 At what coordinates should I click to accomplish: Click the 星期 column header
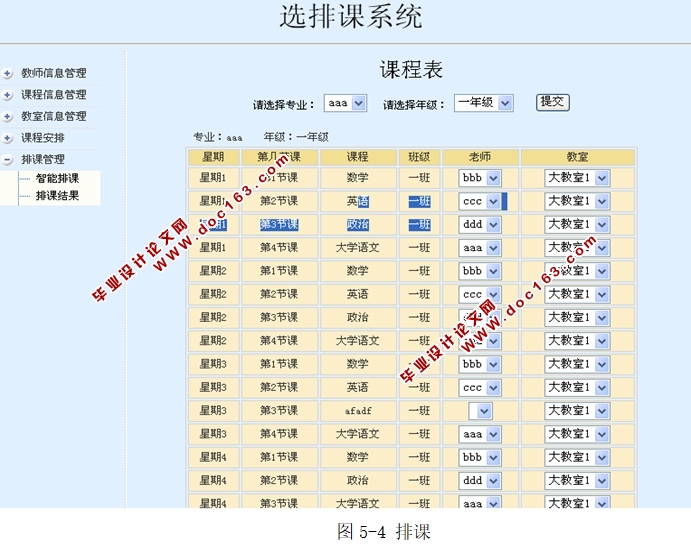tap(213, 157)
